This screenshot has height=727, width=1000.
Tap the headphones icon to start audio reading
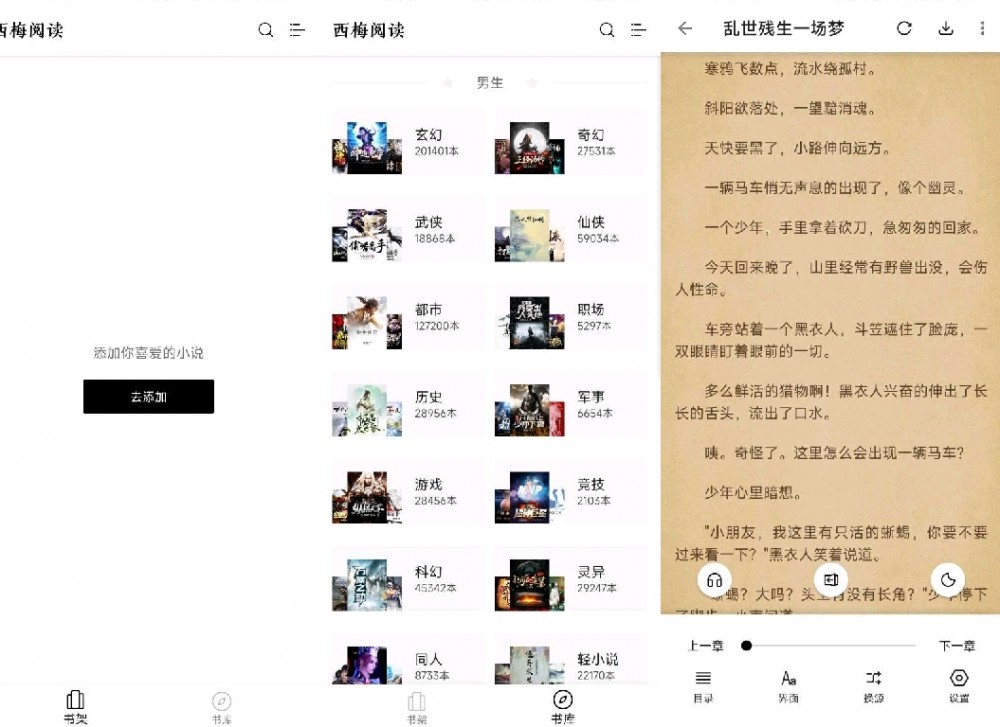[714, 579]
